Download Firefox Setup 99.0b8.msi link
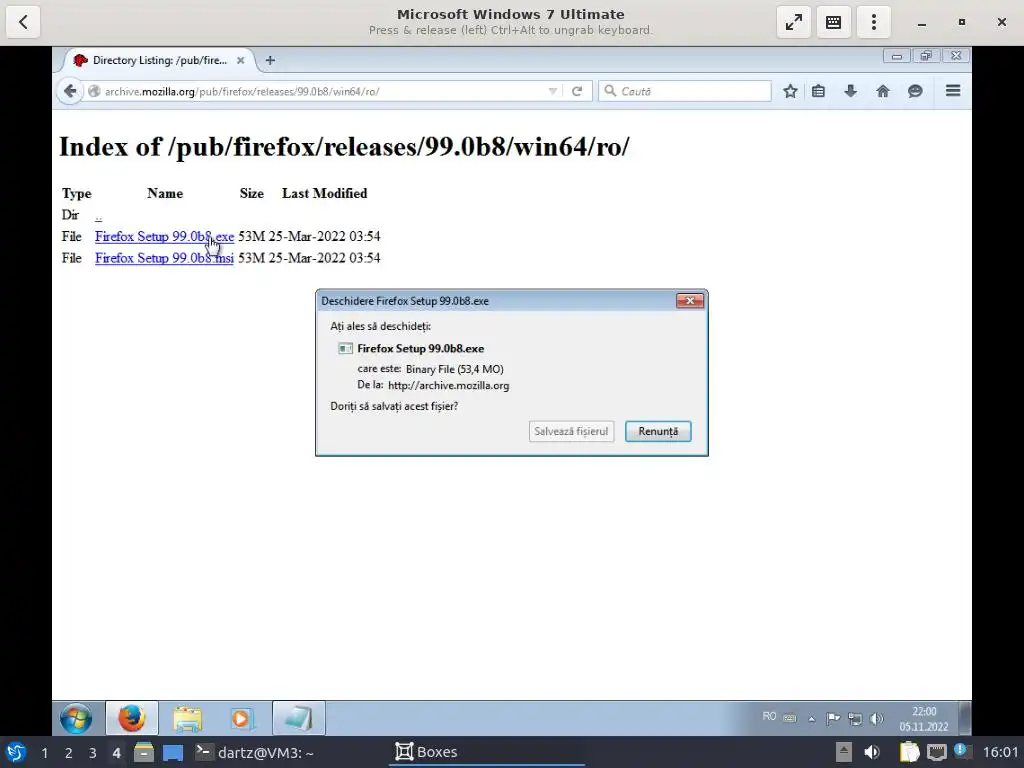1024x768 pixels. click(x=165, y=258)
